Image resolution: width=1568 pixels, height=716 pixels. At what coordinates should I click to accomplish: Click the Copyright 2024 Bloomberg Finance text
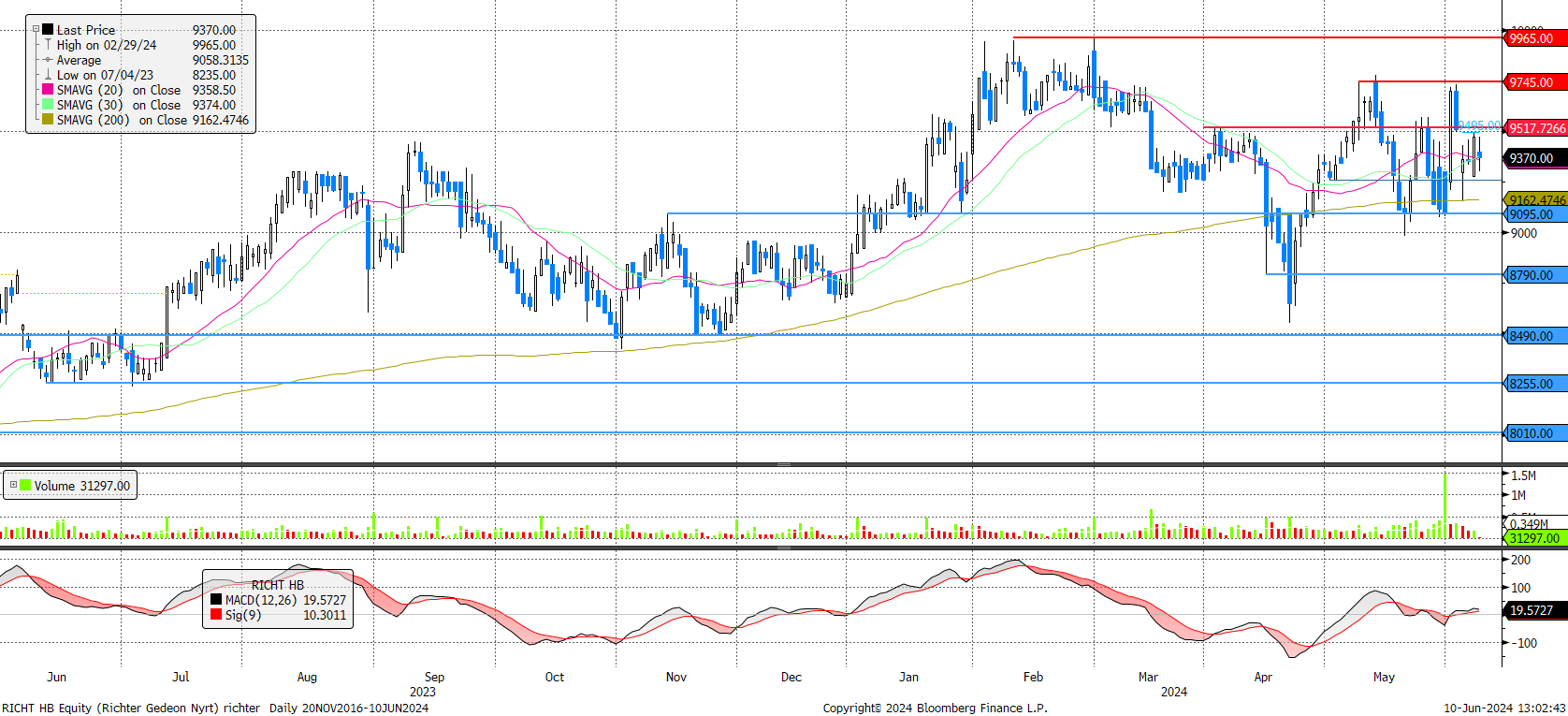pos(936,708)
